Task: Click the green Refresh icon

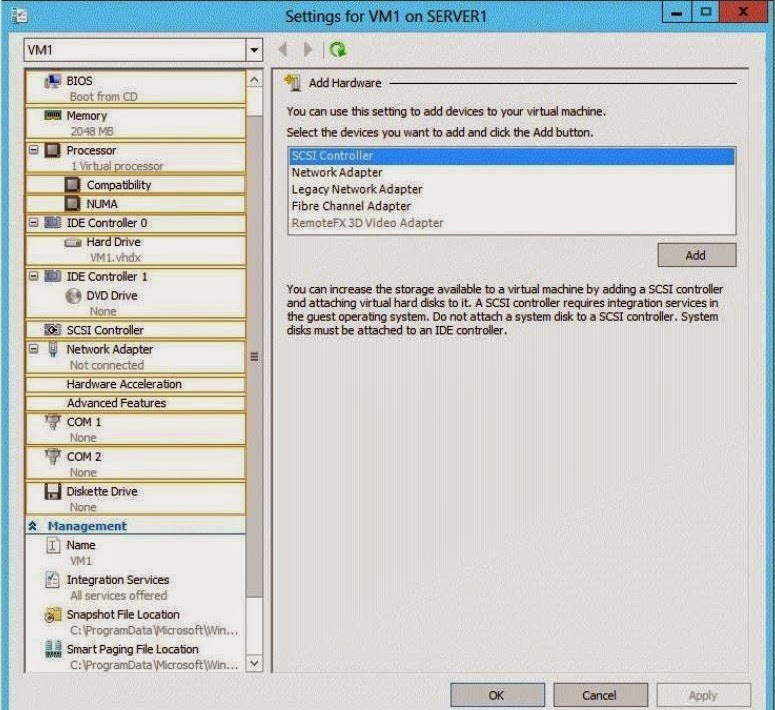Action: tap(338, 49)
